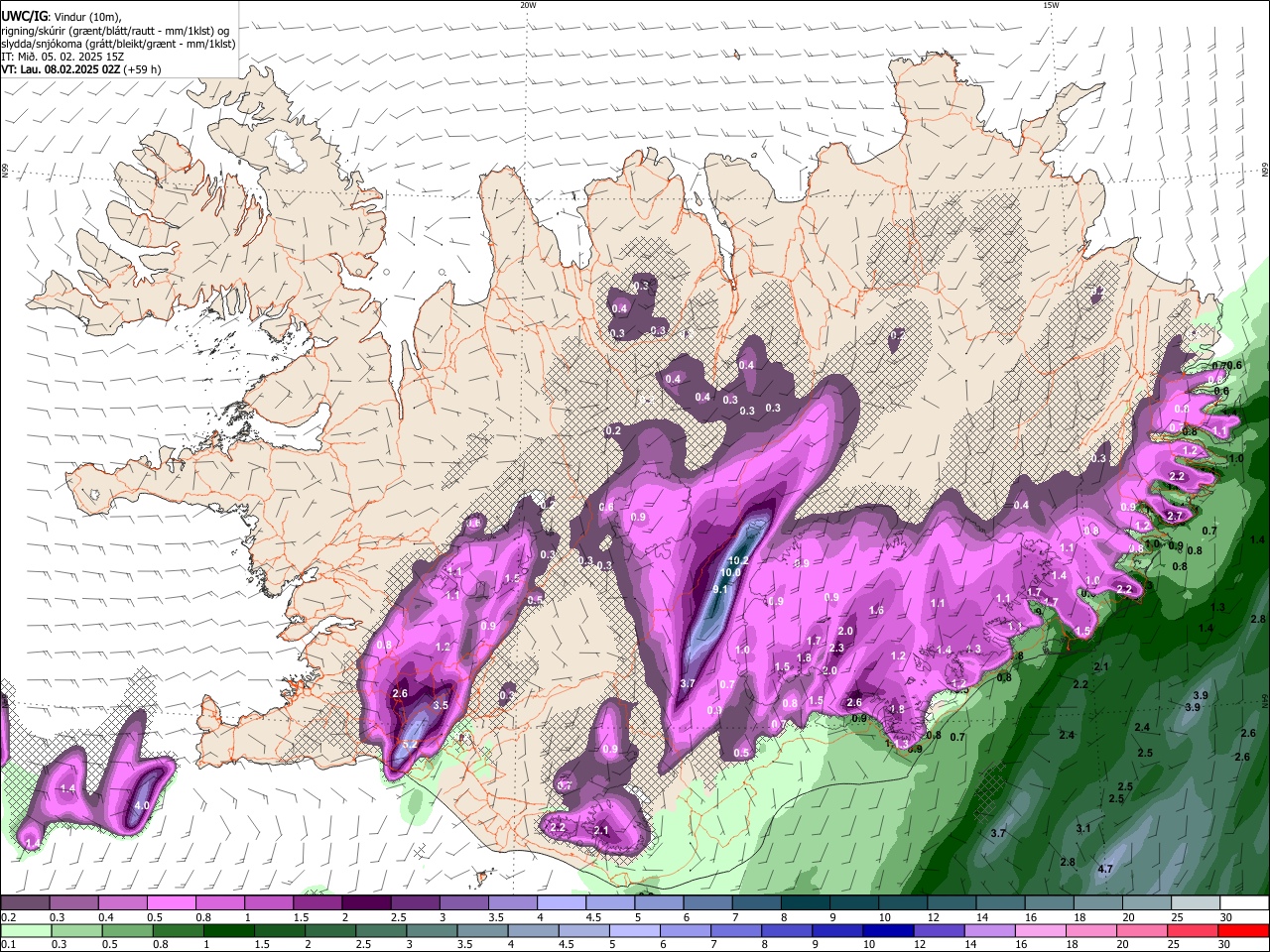This screenshot has width=1270, height=952.
Task: Click the 1.6 snowfall value on the map
Action: pyautogui.click(x=876, y=611)
